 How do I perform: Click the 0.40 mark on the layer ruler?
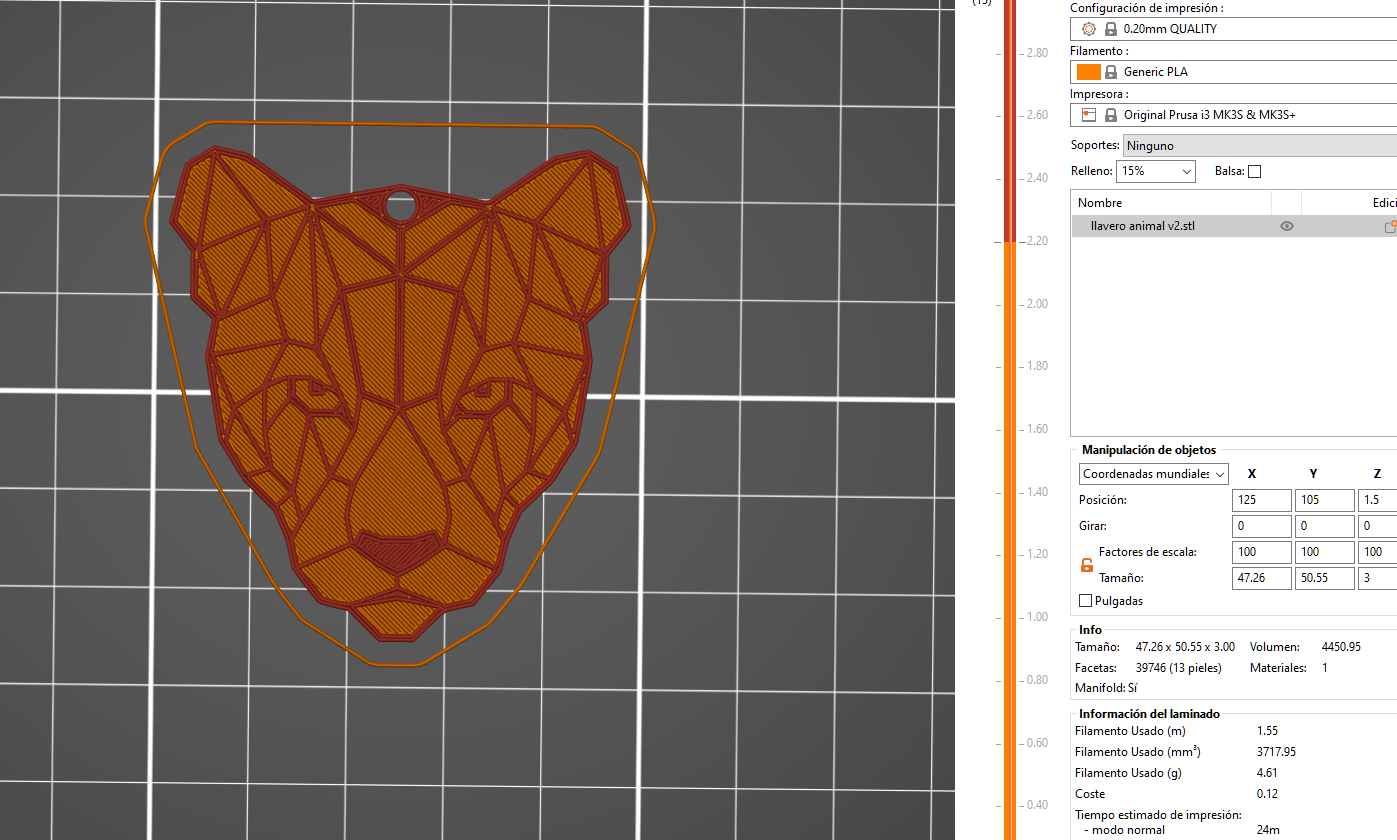click(x=1036, y=805)
